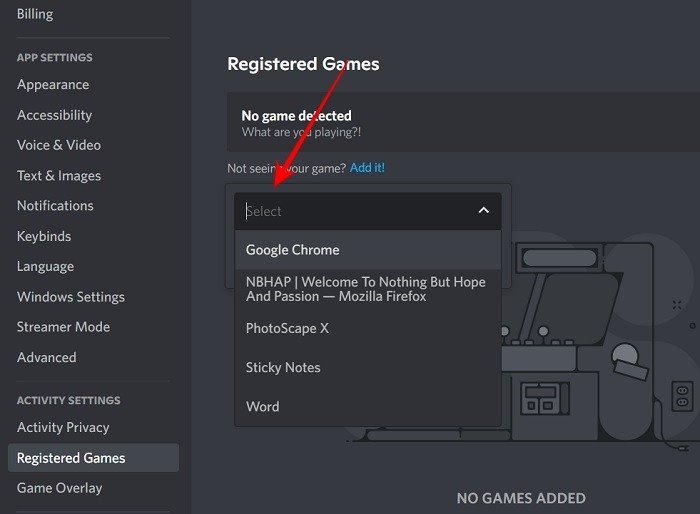700x514 pixels.
Task: Go to Accessibility settings
Action: coord(54,115)
